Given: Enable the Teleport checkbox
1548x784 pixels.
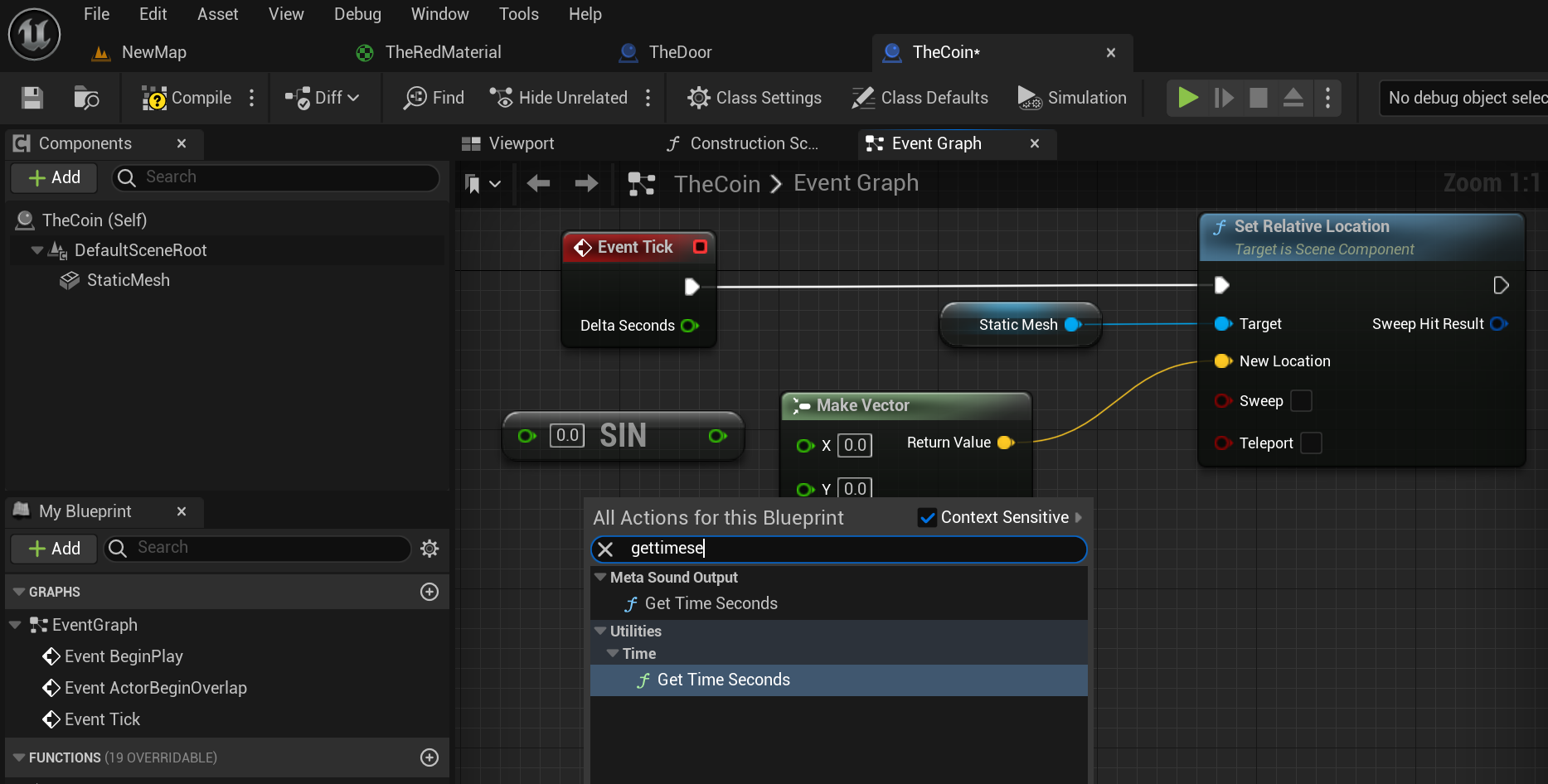Looking at the screenshot, I should (x=1311, y=443).
